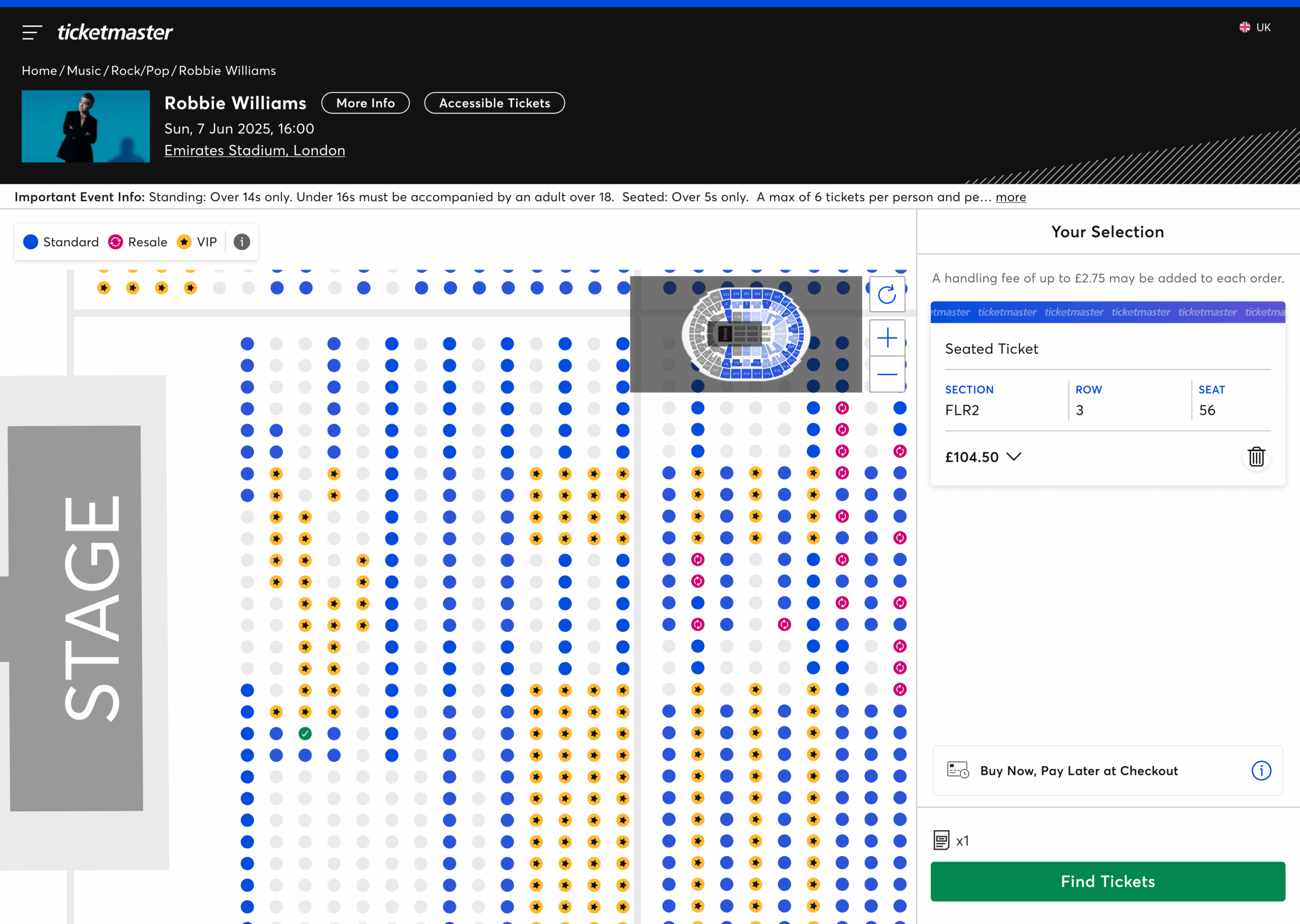Click the 'Your Selection' heading
Screen dimensions: 1300x924
click(x=1107, y=232)
